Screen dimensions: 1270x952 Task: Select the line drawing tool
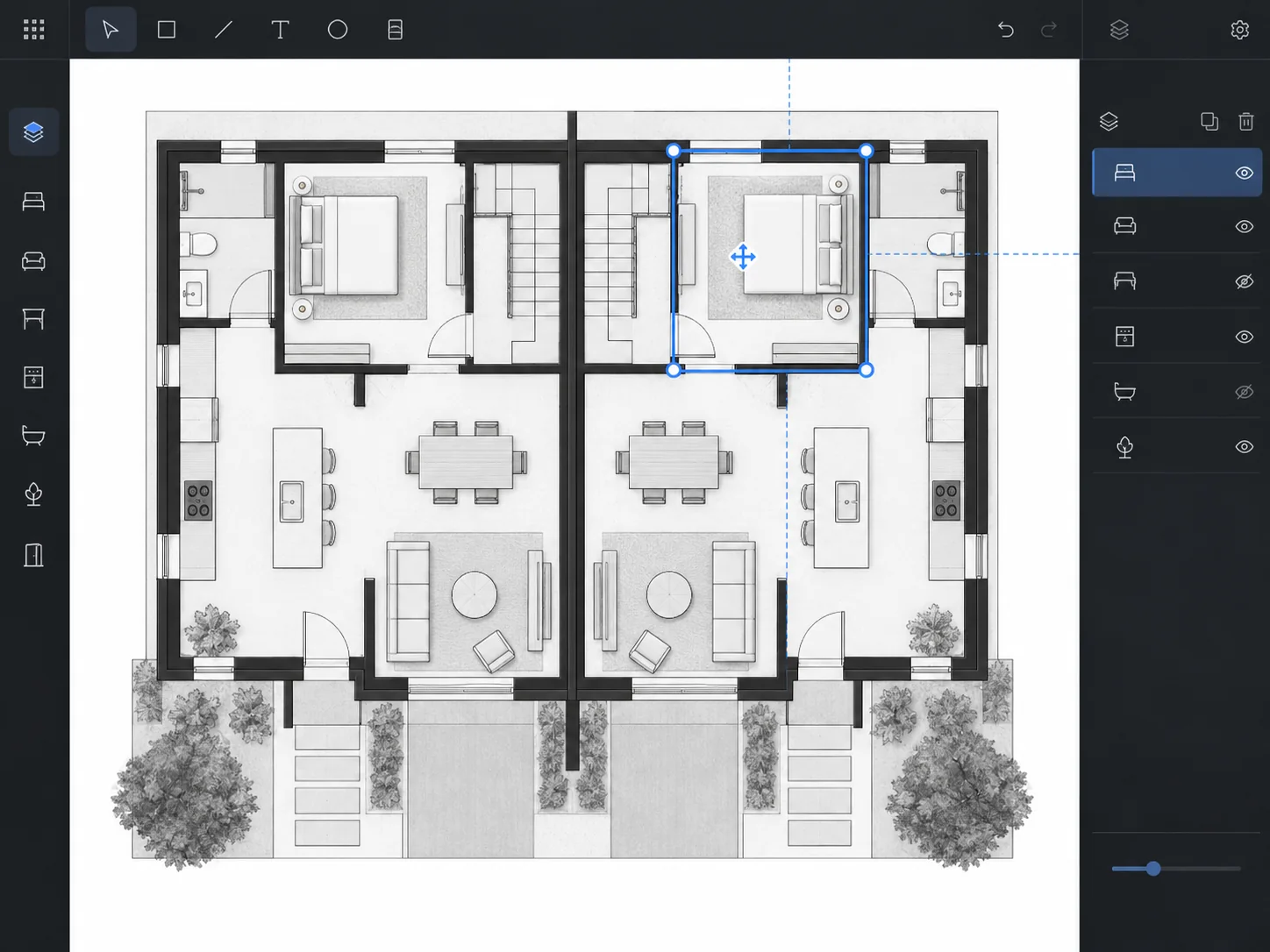point(224,30)
